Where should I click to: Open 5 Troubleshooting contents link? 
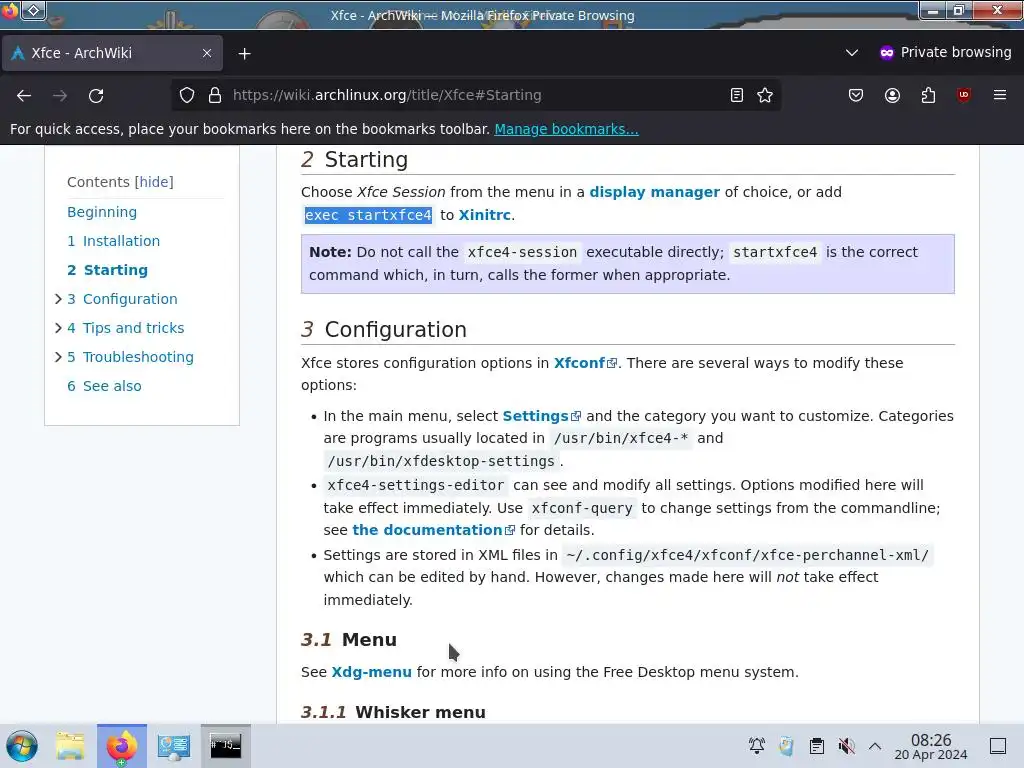click(131, 357)
